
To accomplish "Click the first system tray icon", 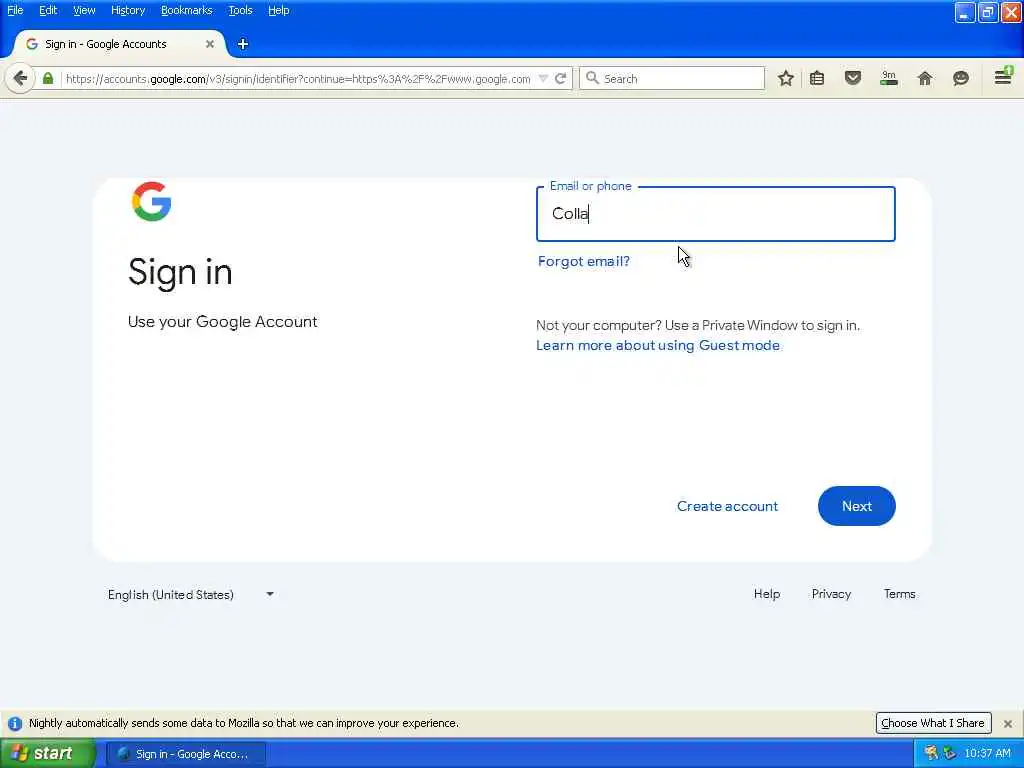I will [931, 754].
